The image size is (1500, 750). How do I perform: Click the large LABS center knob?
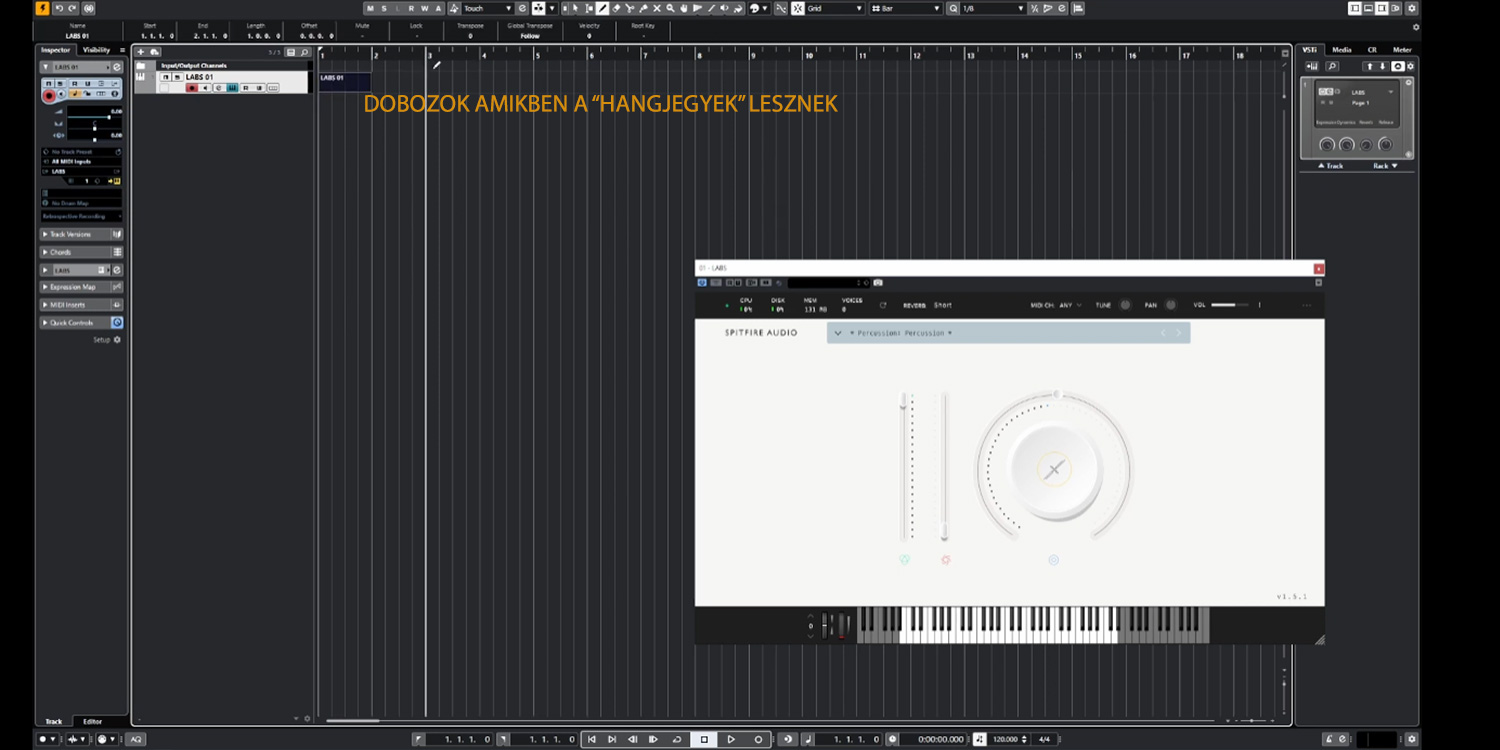[x=1053, y=469]
